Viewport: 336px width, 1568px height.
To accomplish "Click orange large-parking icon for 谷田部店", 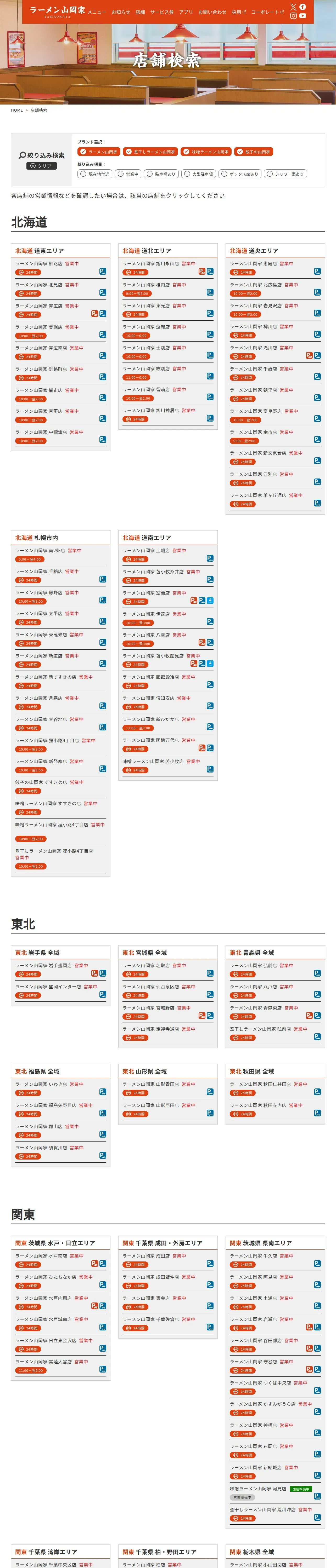I will (x=309, y=1348).
